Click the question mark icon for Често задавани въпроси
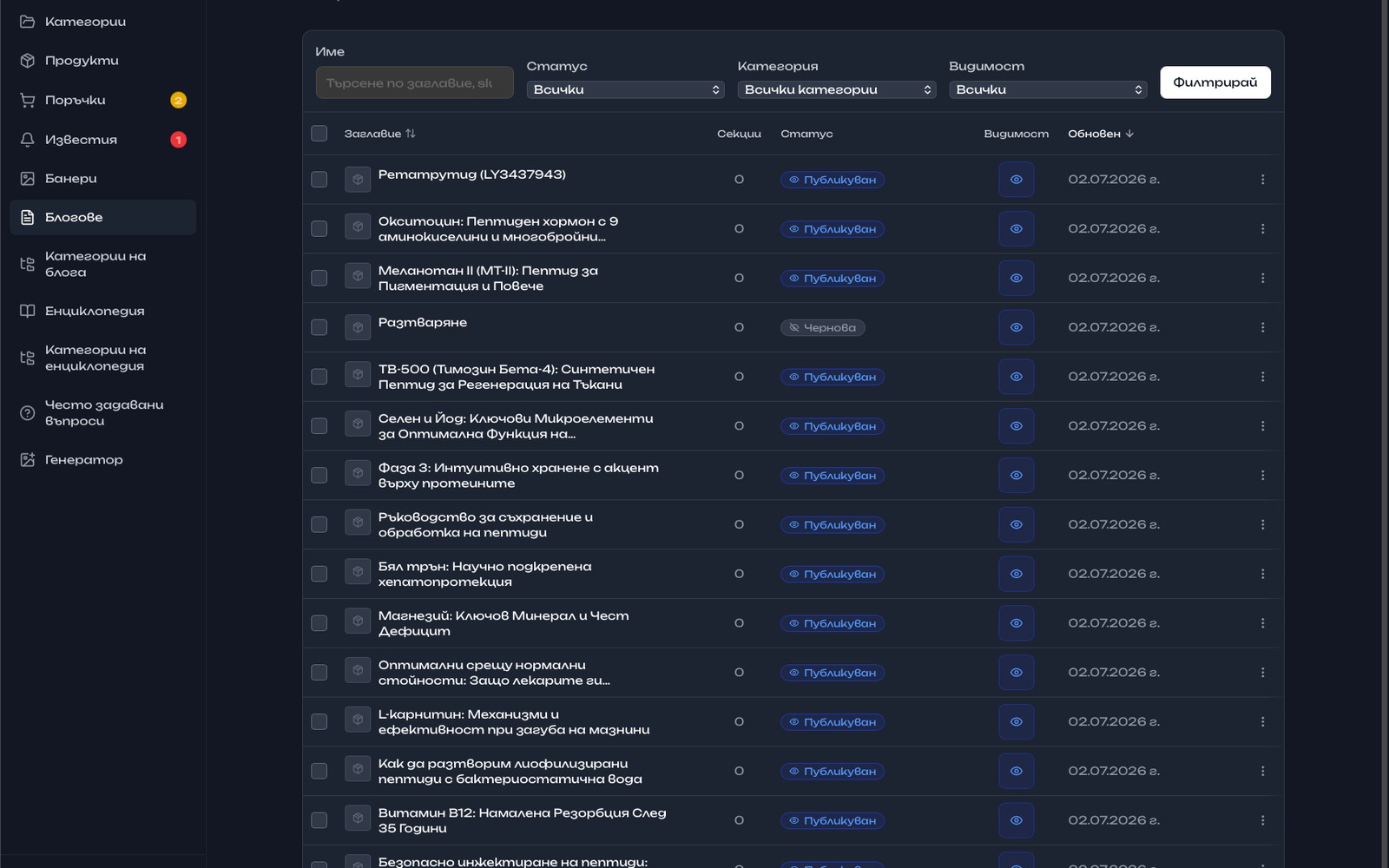 28,412
